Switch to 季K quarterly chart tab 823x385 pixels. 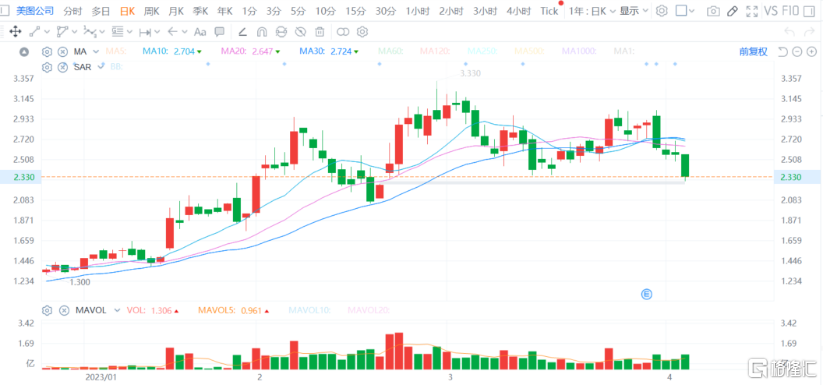[200, 10]
